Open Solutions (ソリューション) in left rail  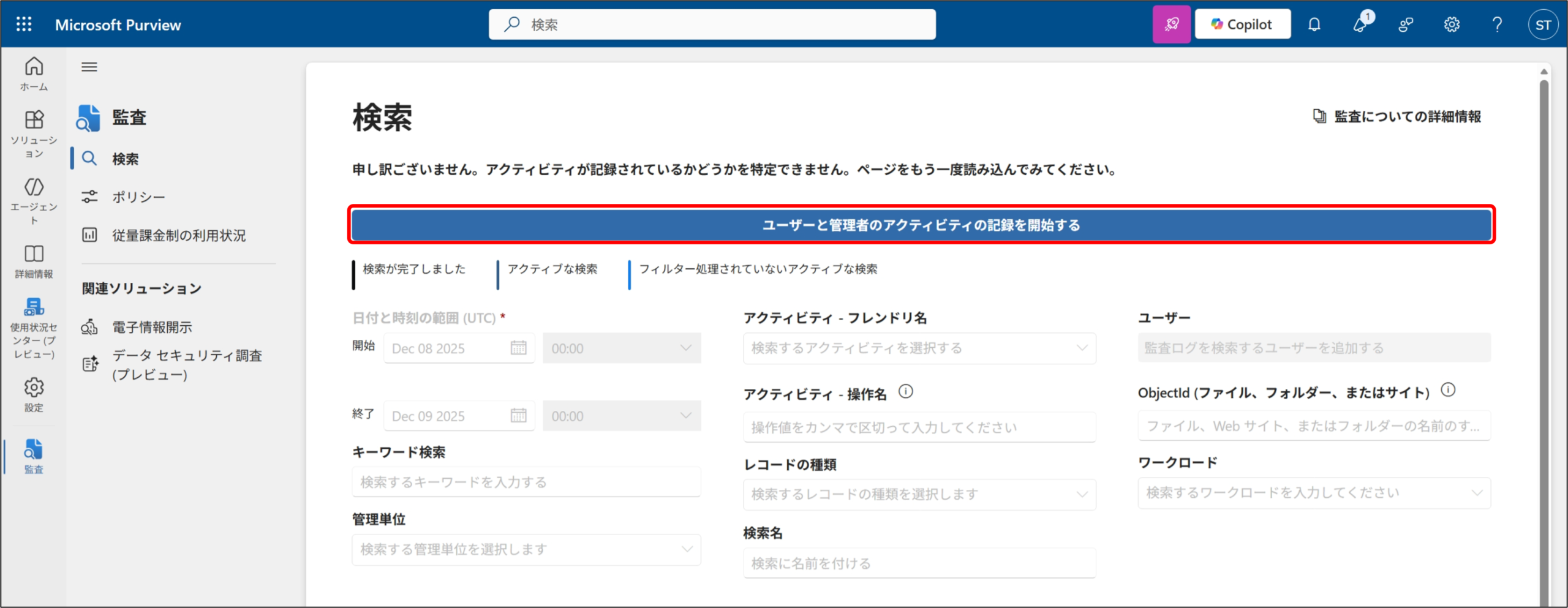[34, 133]
